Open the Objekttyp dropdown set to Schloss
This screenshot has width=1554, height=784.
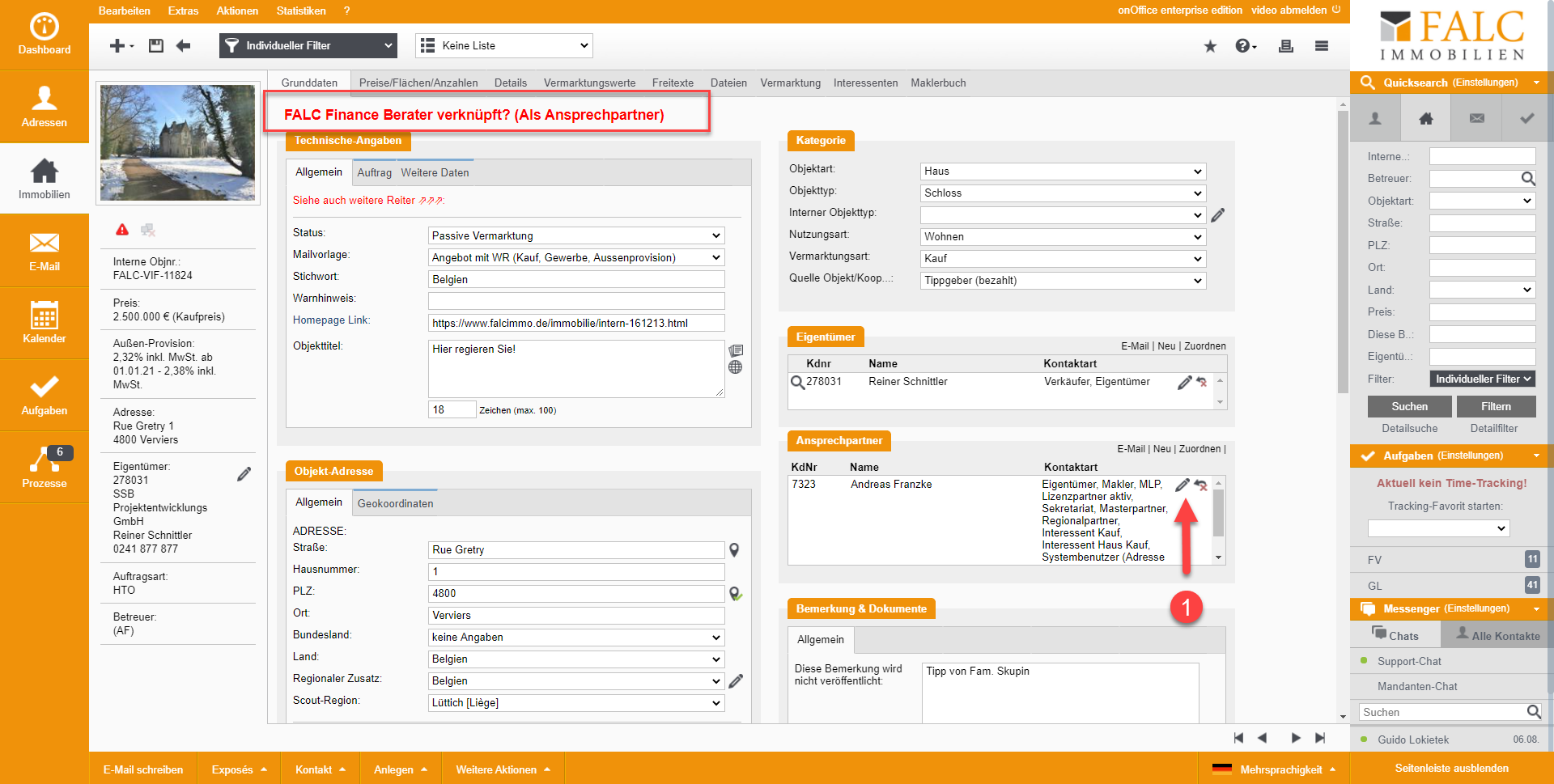[1062, 193]
